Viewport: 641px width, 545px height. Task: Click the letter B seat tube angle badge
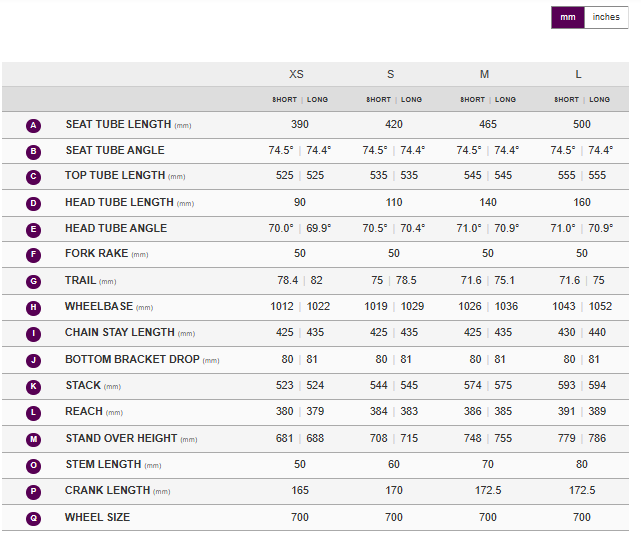tap(34, 151)
